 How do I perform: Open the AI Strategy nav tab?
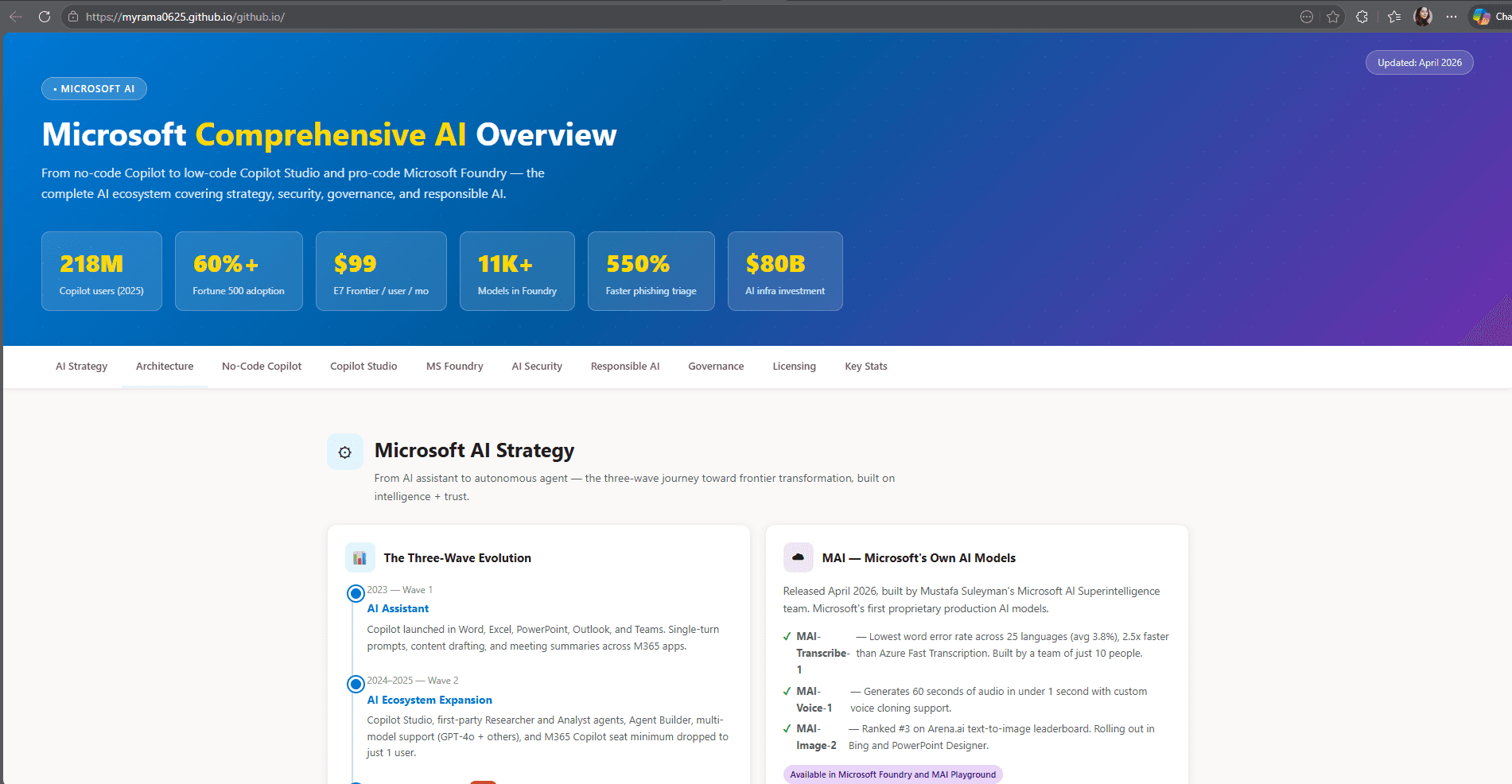[x=81, y=367]
